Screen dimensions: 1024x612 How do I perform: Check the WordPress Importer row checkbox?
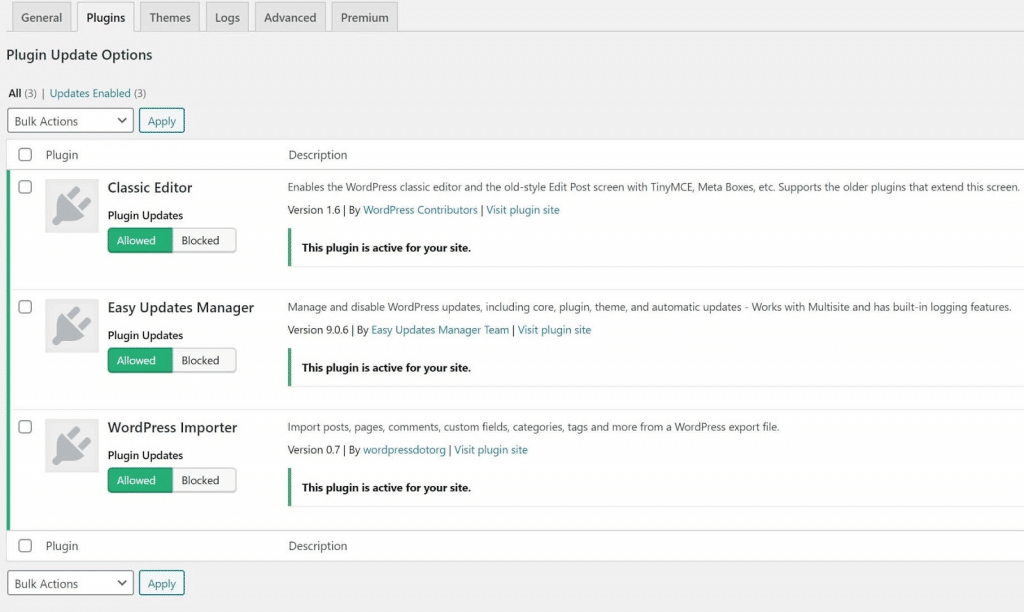tap(25, 427)
